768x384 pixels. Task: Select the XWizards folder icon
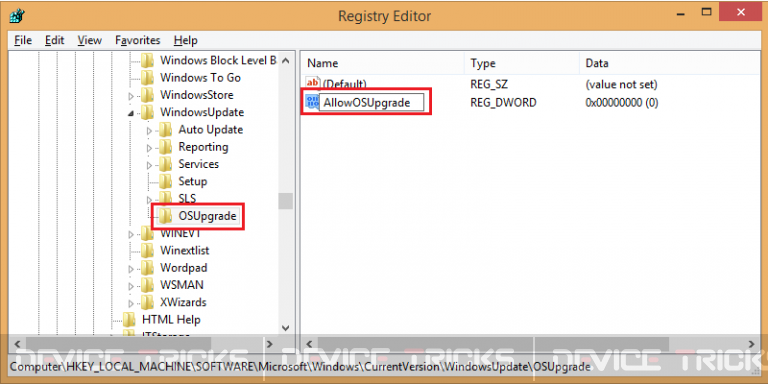147,302
